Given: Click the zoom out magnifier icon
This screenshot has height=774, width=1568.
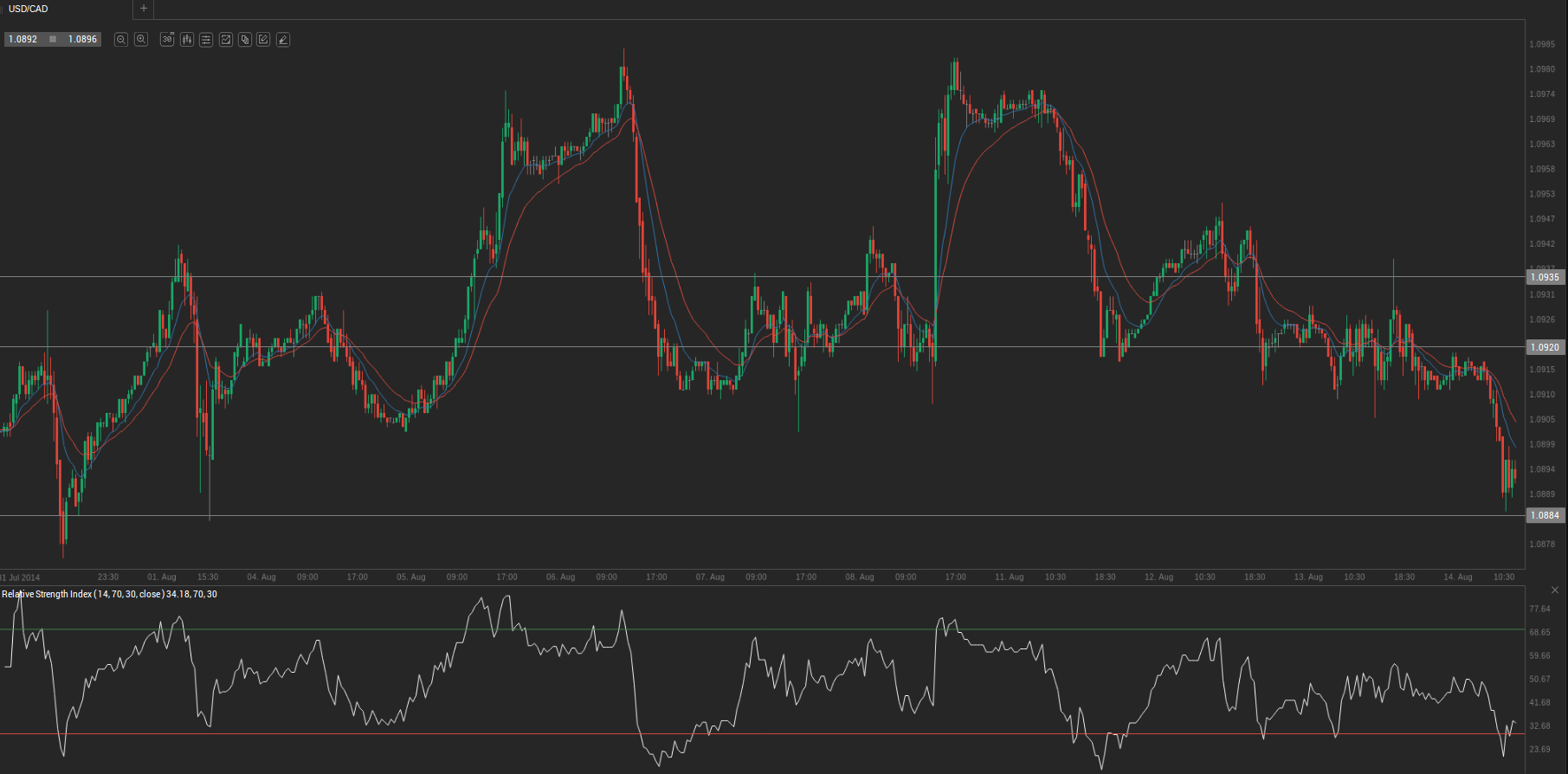Looking at the screenshot, I should point(120,40).
